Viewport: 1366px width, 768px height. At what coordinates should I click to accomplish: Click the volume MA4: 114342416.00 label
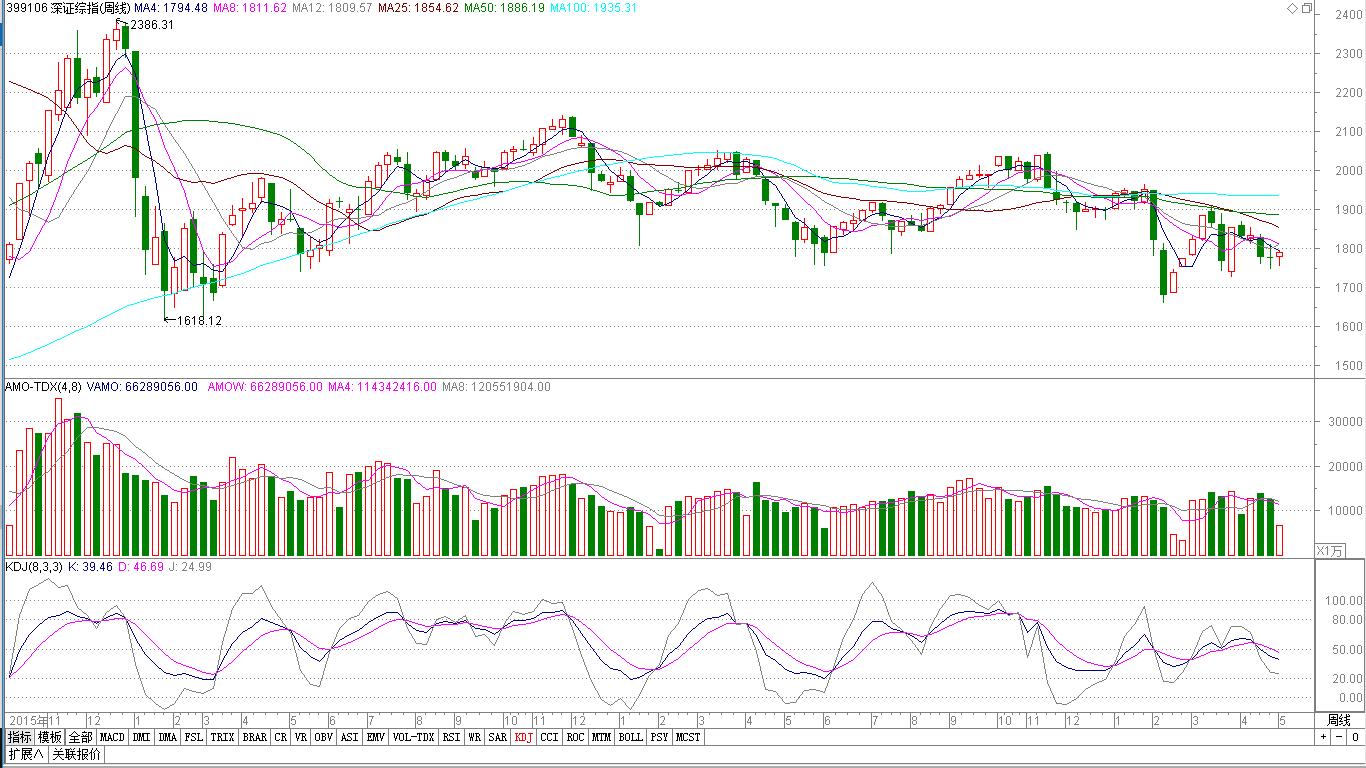click(382, 387)
